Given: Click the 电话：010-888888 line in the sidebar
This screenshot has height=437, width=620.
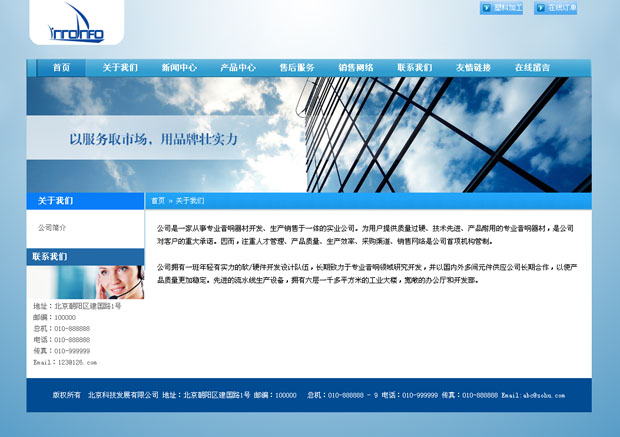Looking at the screenshot, I should point(62,340).
